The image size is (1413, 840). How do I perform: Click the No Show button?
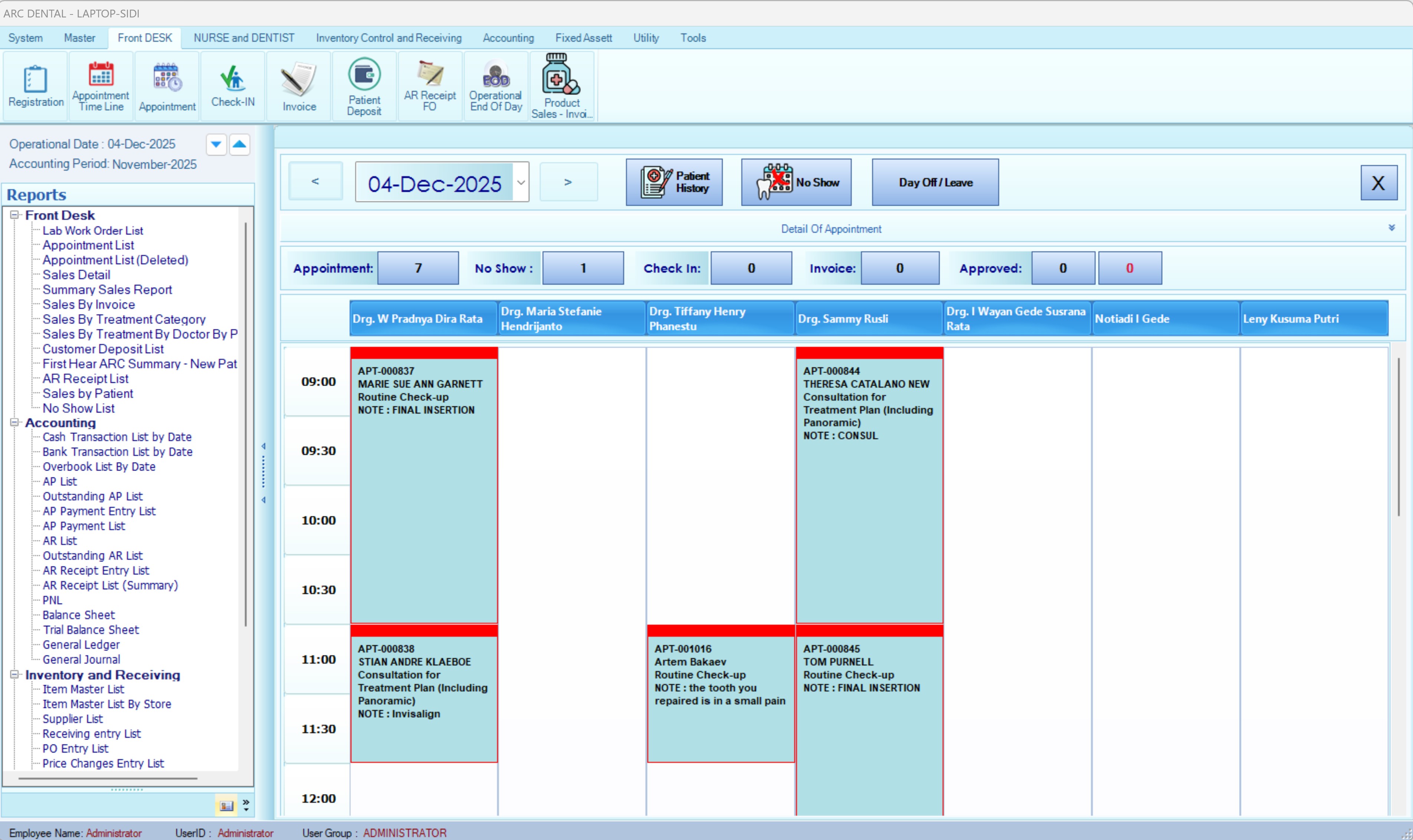click(796, 182)
